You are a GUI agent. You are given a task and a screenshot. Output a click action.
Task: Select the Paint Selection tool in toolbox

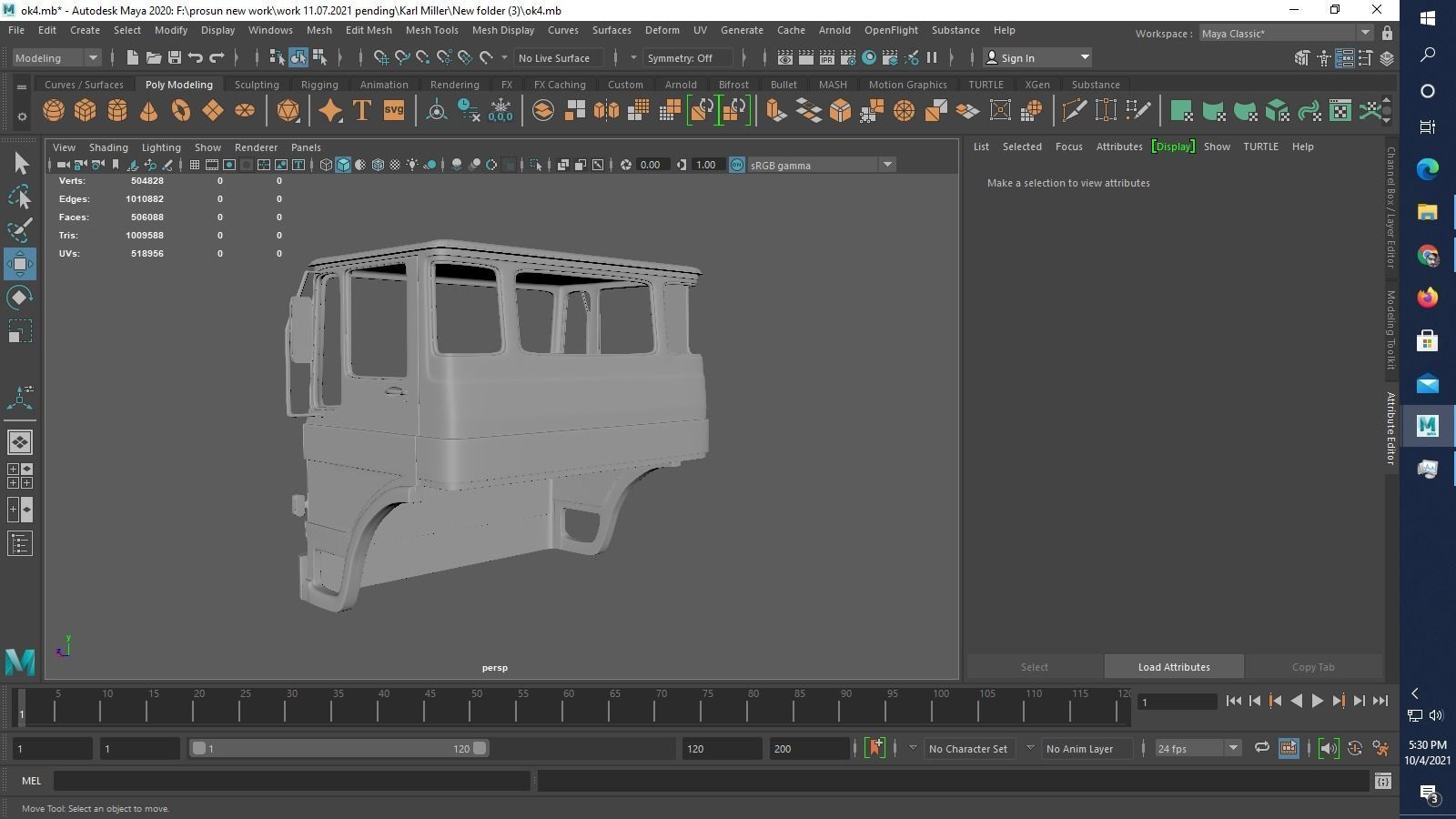[20, 229]
